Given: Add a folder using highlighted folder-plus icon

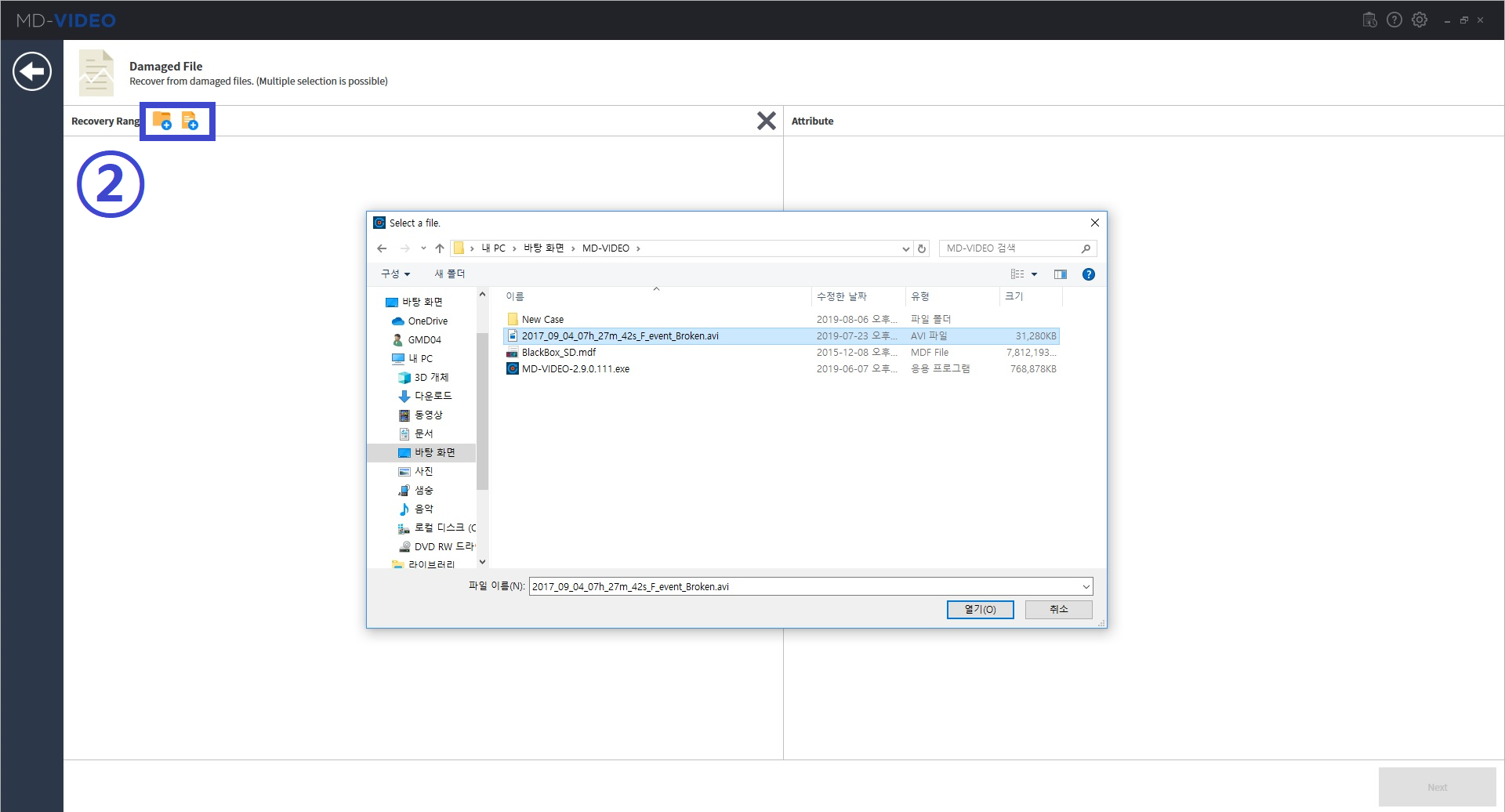Looking at the screenshot, I should pyautogui.click(x=162, y=121).
